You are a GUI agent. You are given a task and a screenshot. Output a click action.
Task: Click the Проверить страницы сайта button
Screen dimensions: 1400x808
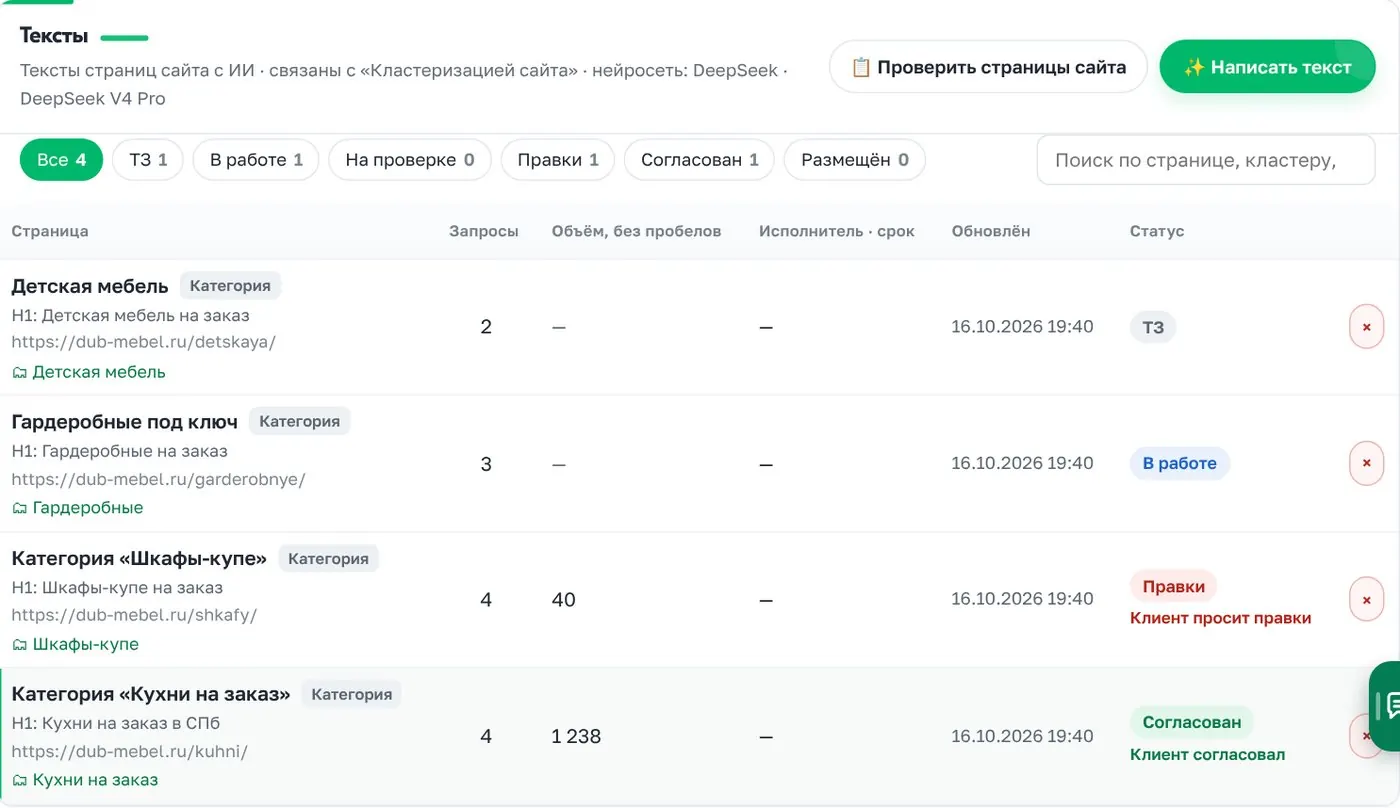[988, 67]
